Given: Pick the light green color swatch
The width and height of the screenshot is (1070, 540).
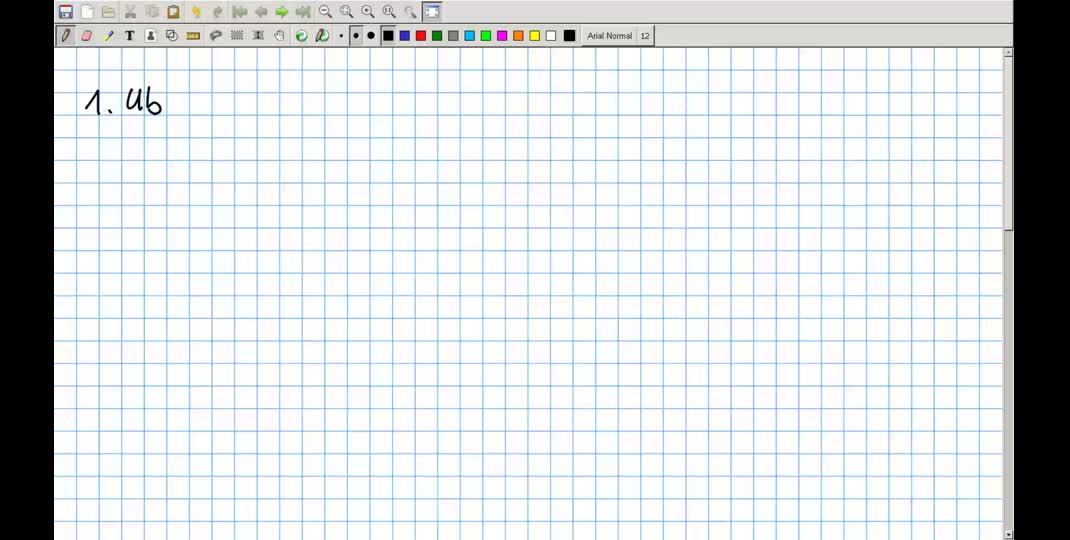Looking at the screenshot, I should pyautogui.click(x=486, y=35).
